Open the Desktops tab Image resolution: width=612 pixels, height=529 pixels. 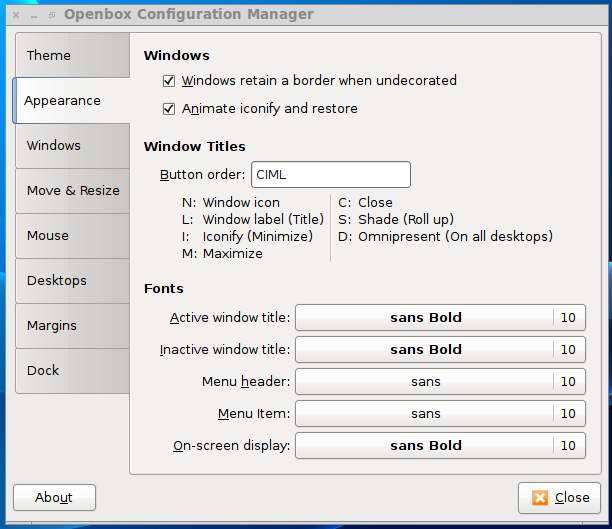(73, 280)
